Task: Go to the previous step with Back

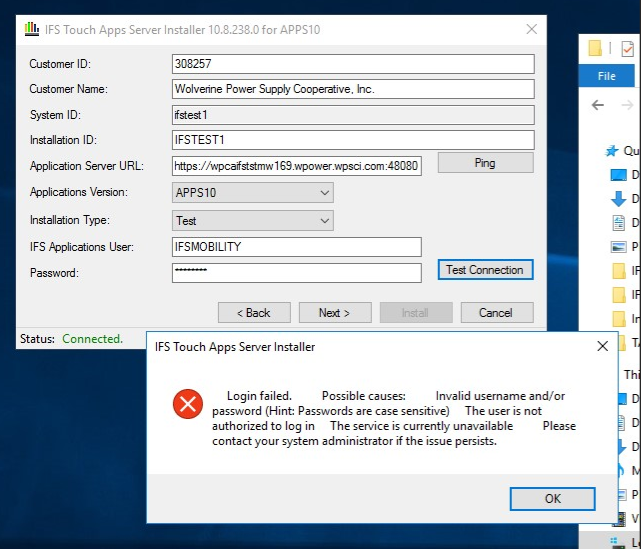Action: click(x=254, y=313)
